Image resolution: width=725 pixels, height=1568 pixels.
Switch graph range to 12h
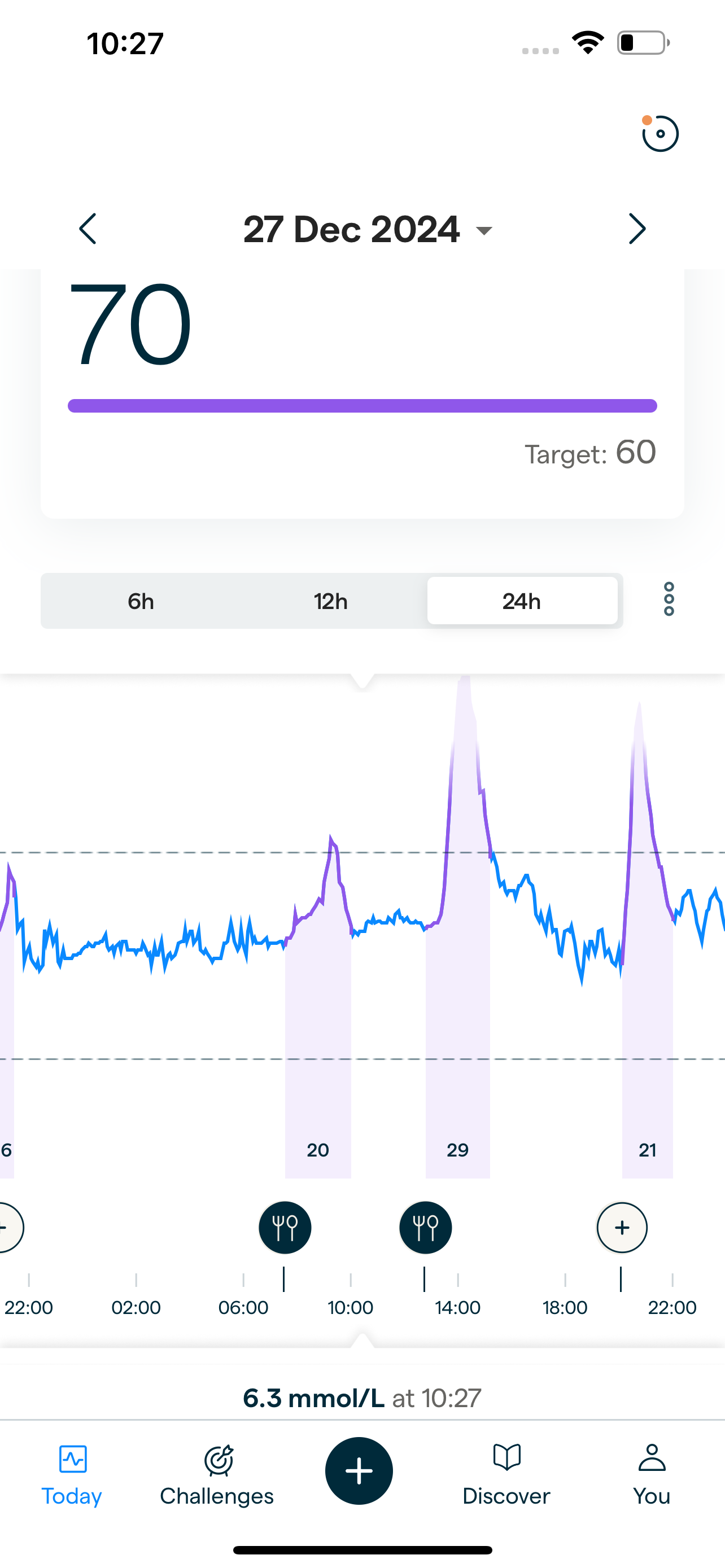(x=330, y=601)
